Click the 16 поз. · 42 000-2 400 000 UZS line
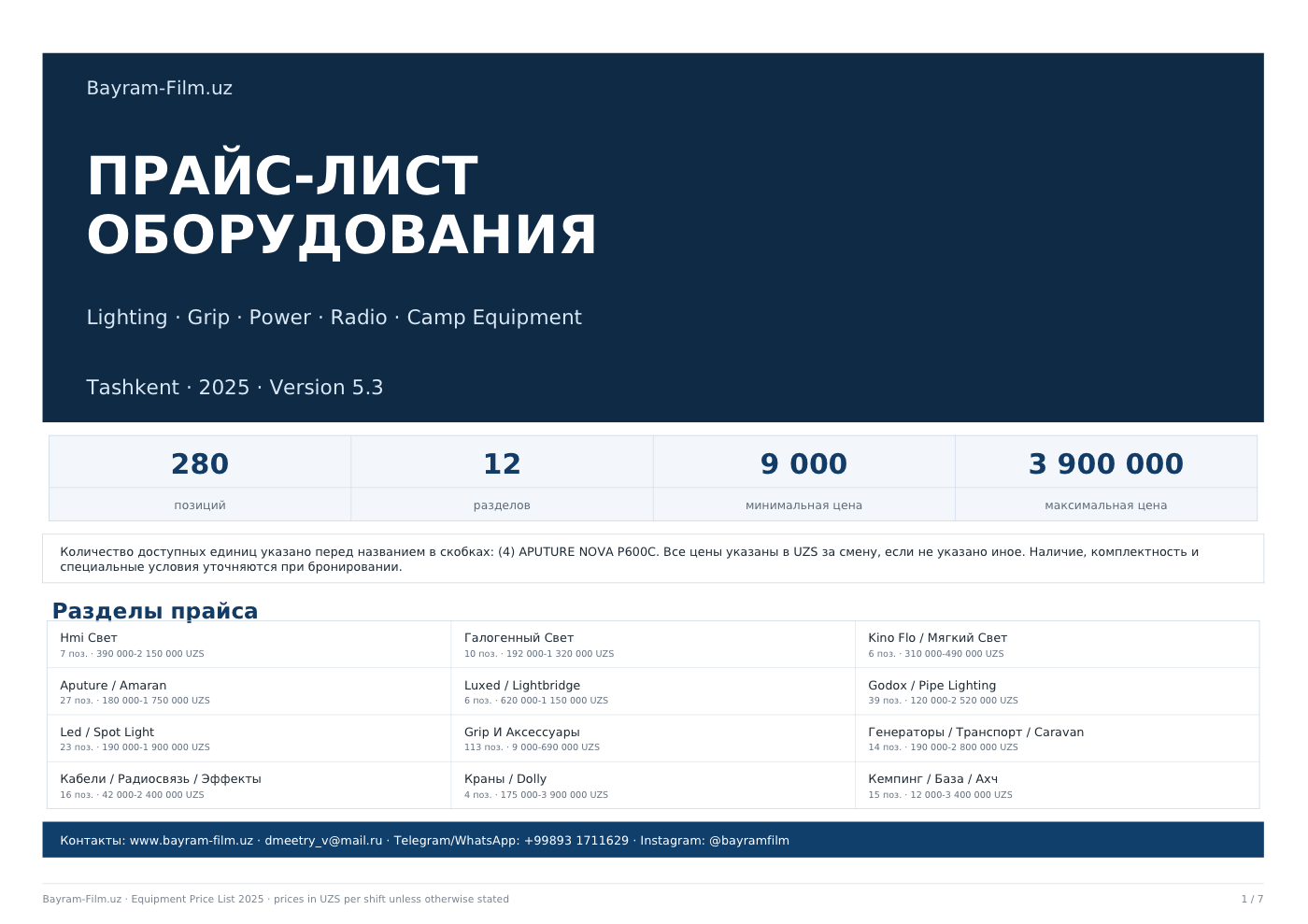The image size is (1308, 924). (132, 795)
